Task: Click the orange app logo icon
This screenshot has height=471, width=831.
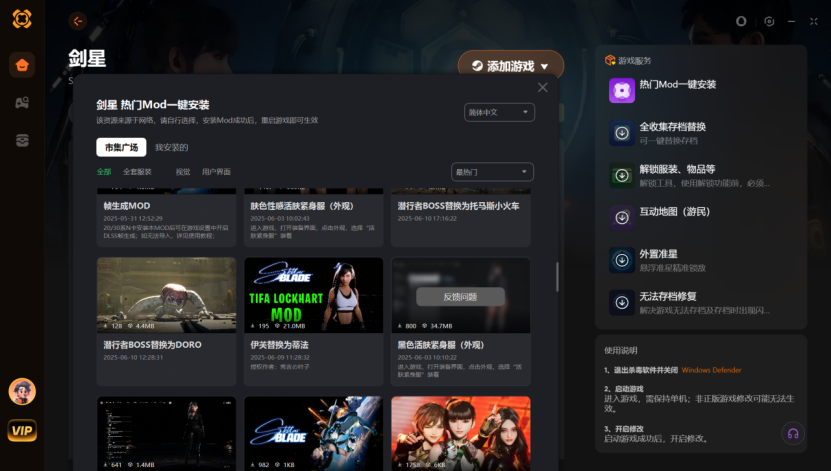Action: coord(22,19)
